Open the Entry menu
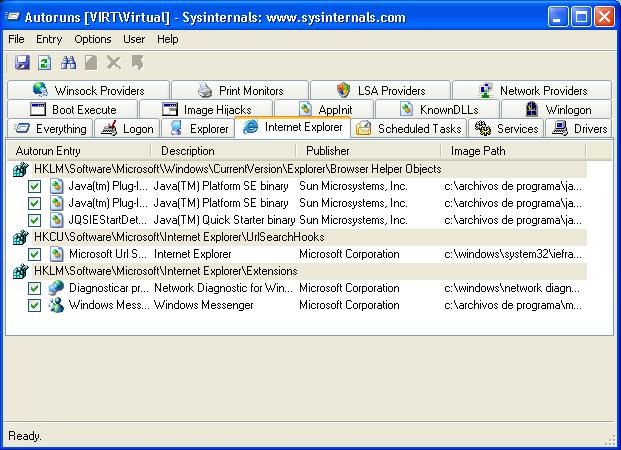This screenshot has height=450, width=621. click(49, 39)
